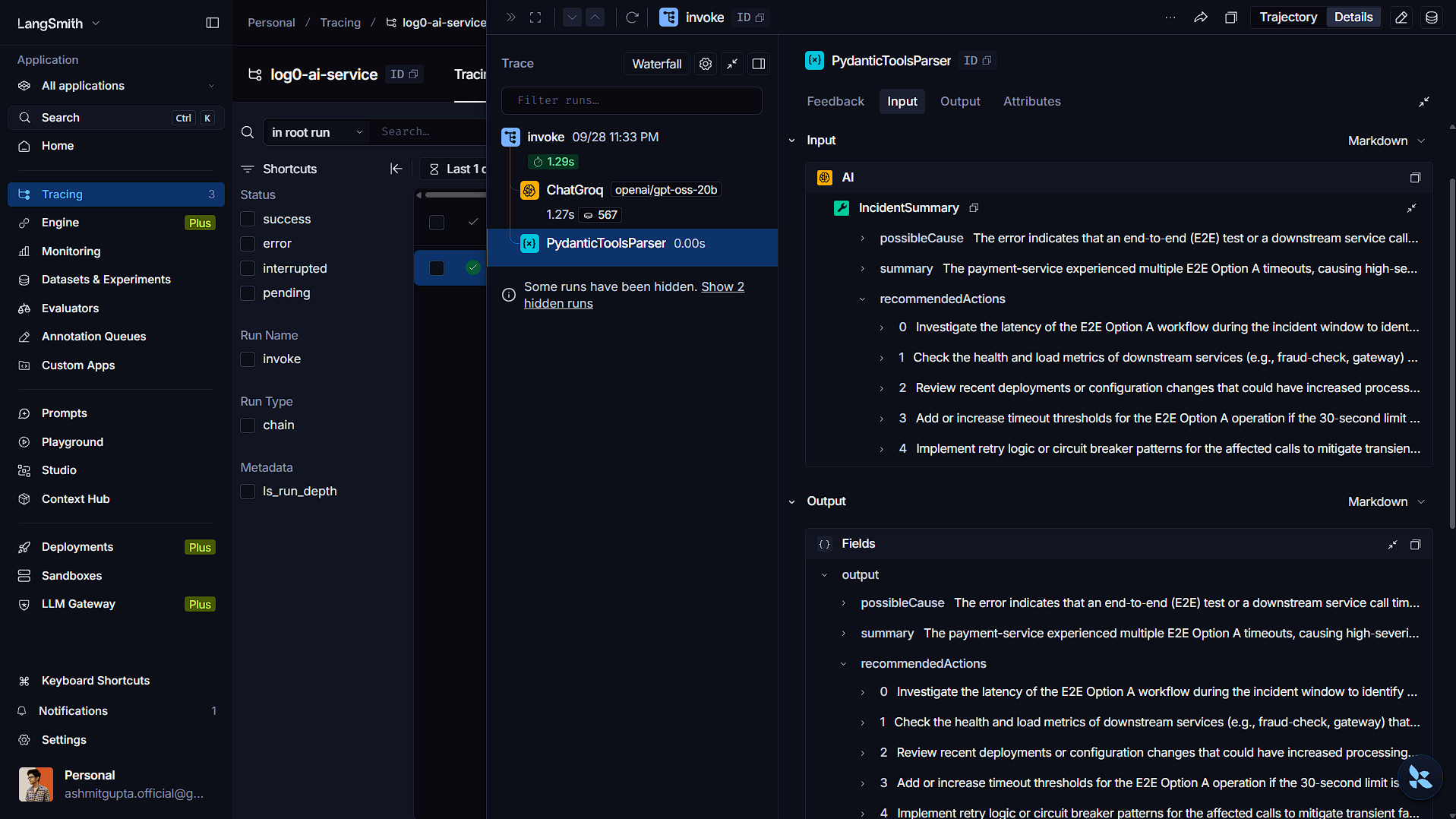Screen dimensions: 1456x819
Task: Toggle the trace side panel layout icon
Action: (758, 64)
